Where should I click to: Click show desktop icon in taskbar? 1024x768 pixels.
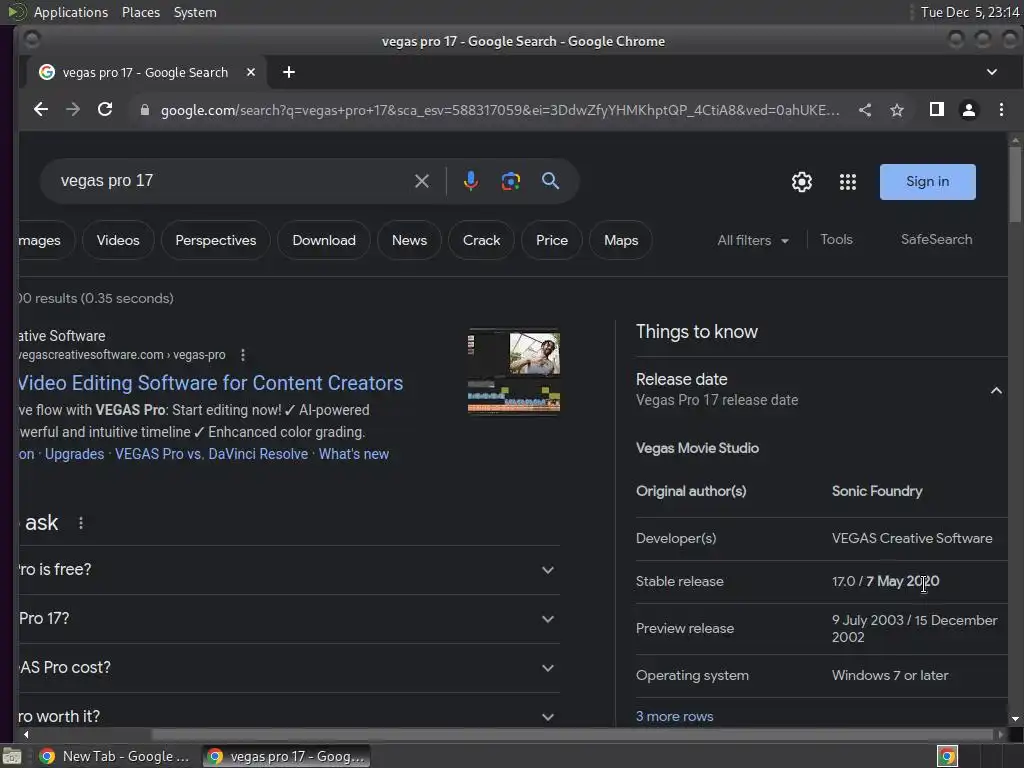point(12,756)
